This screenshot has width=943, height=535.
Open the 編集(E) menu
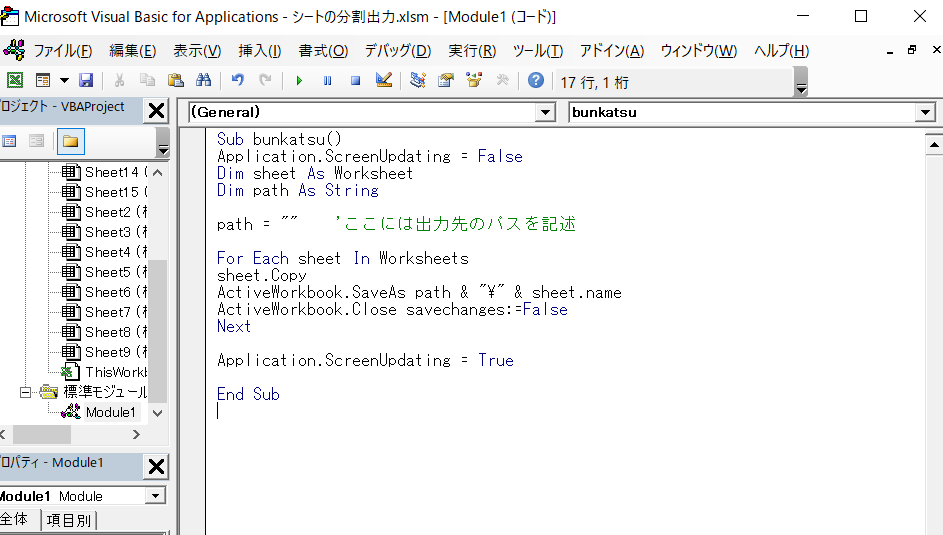[132, 50]
